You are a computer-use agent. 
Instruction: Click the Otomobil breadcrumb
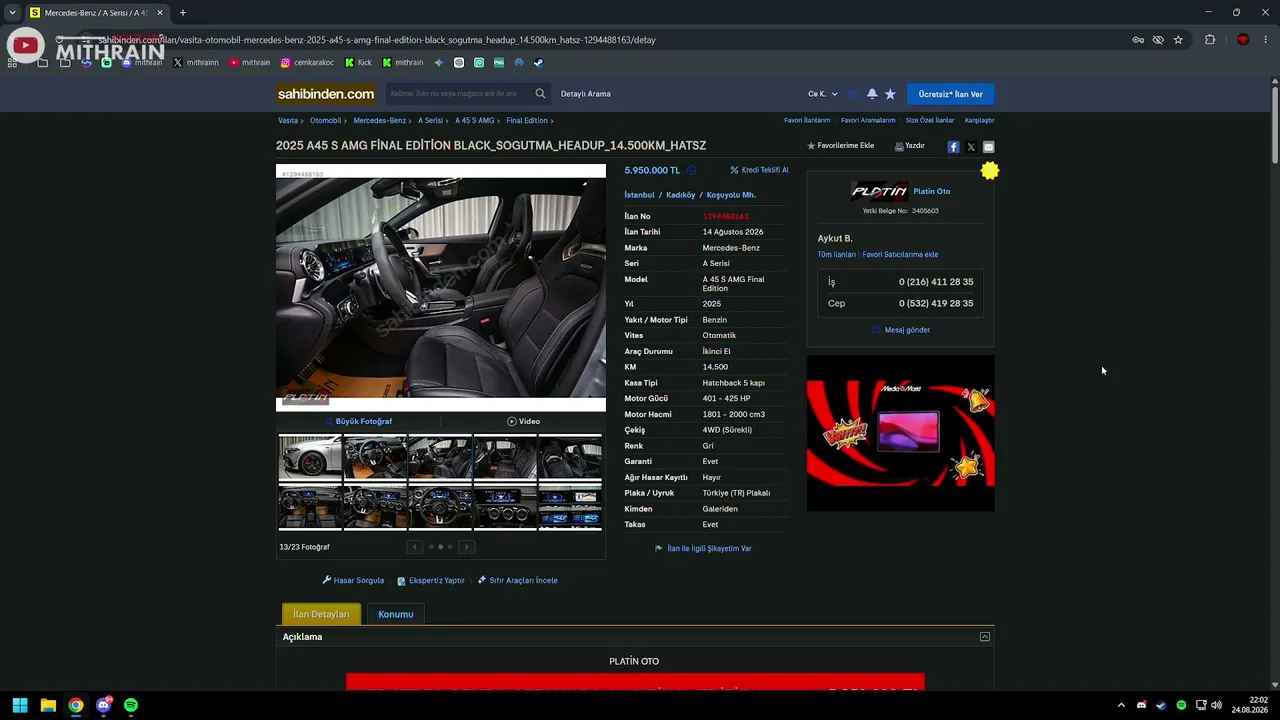[x=325, y=121]
